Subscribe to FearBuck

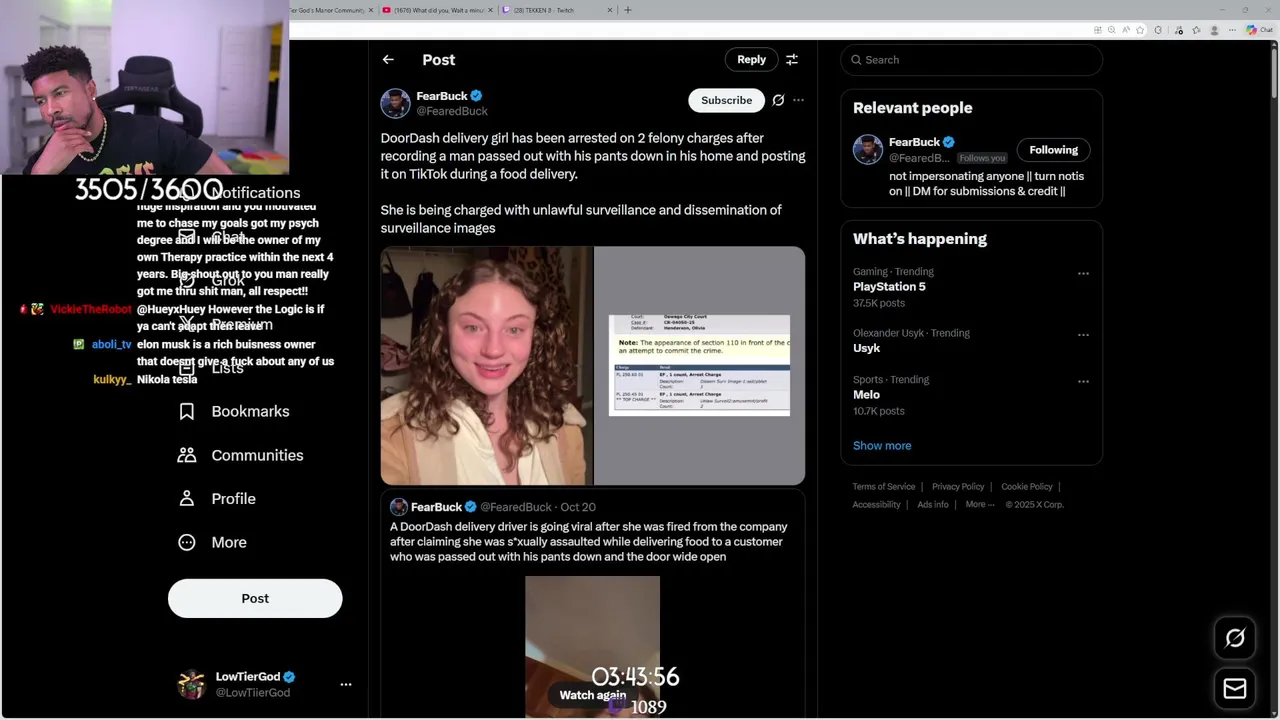click(x=726, y=100)
